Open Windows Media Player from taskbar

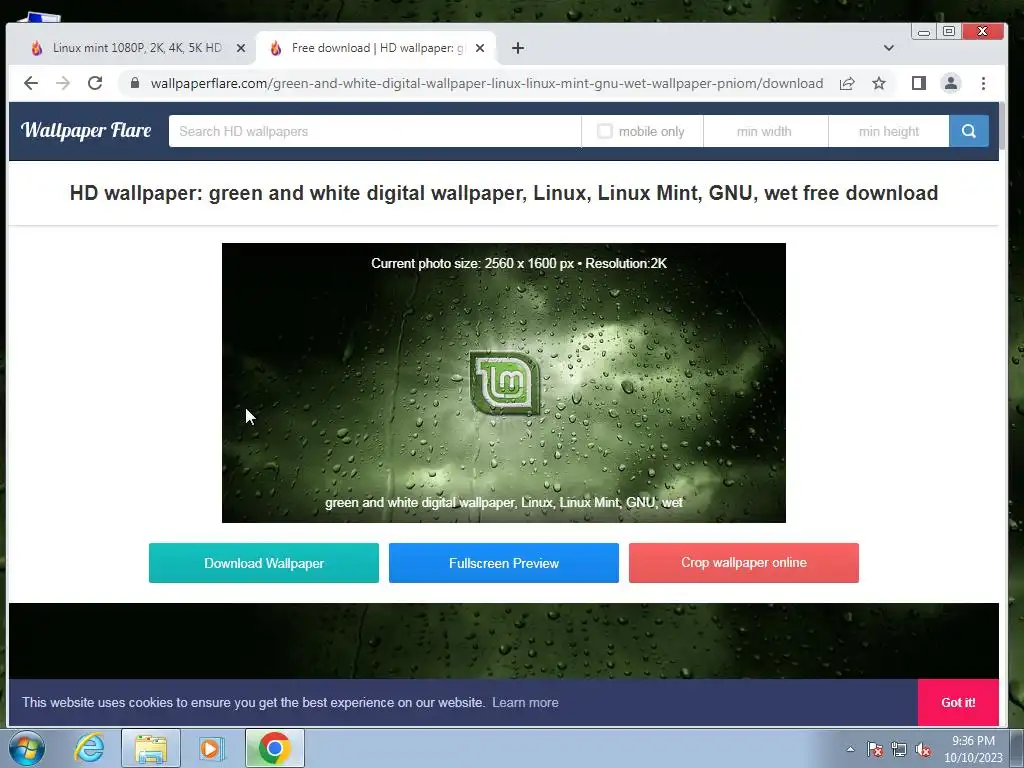pyautogui.click(x=211, y=748)
